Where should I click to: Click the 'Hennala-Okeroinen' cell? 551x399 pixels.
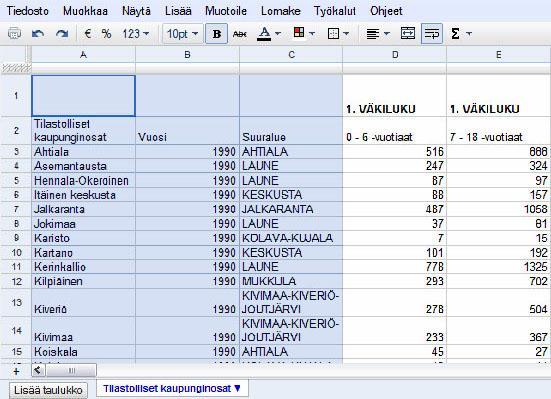pyautogui.click(x=84, y=180)
